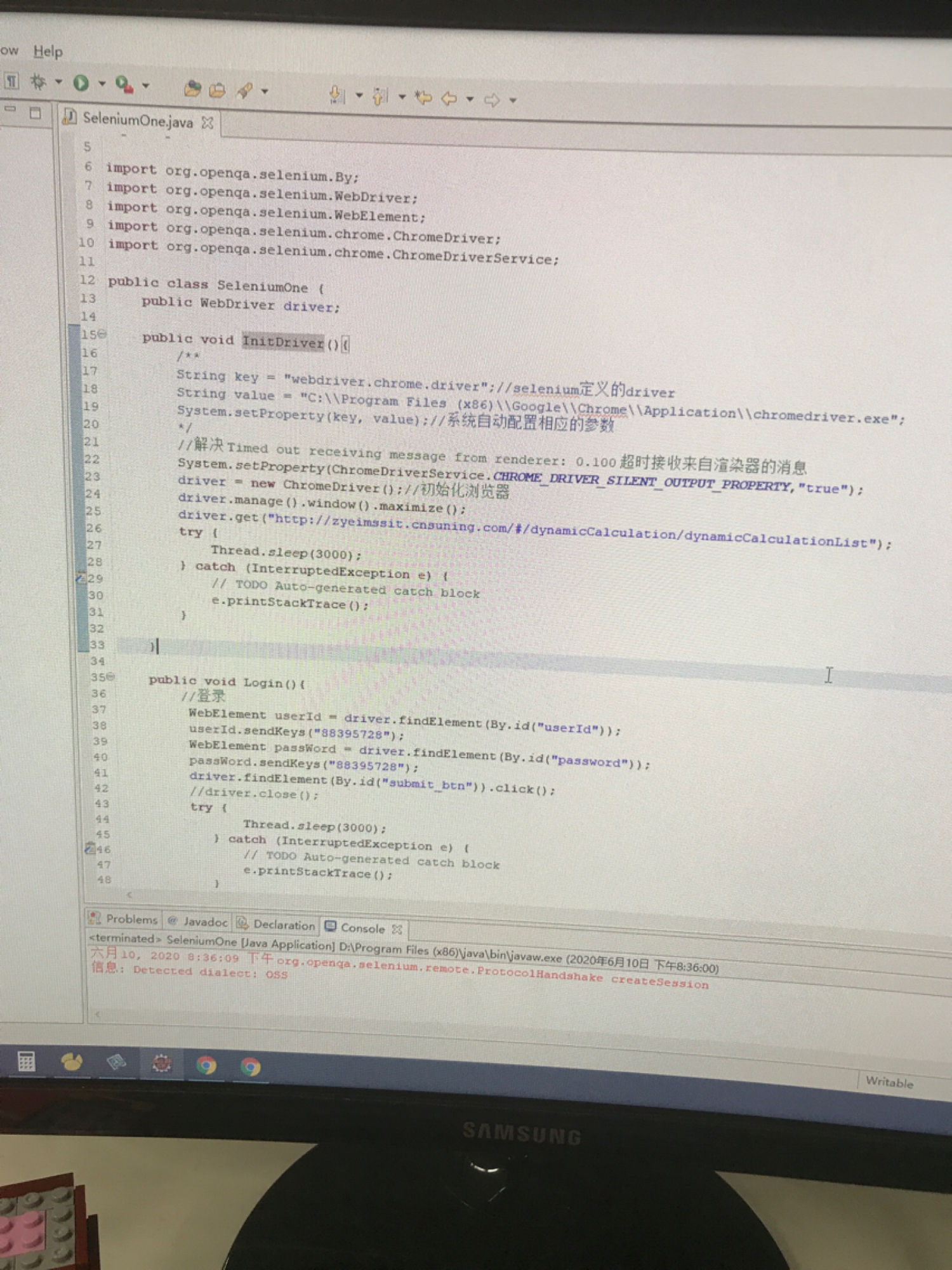Navigate Back with the yellow left arrow
Screen dimensions: 952x1270
click(x=449, y=98)
